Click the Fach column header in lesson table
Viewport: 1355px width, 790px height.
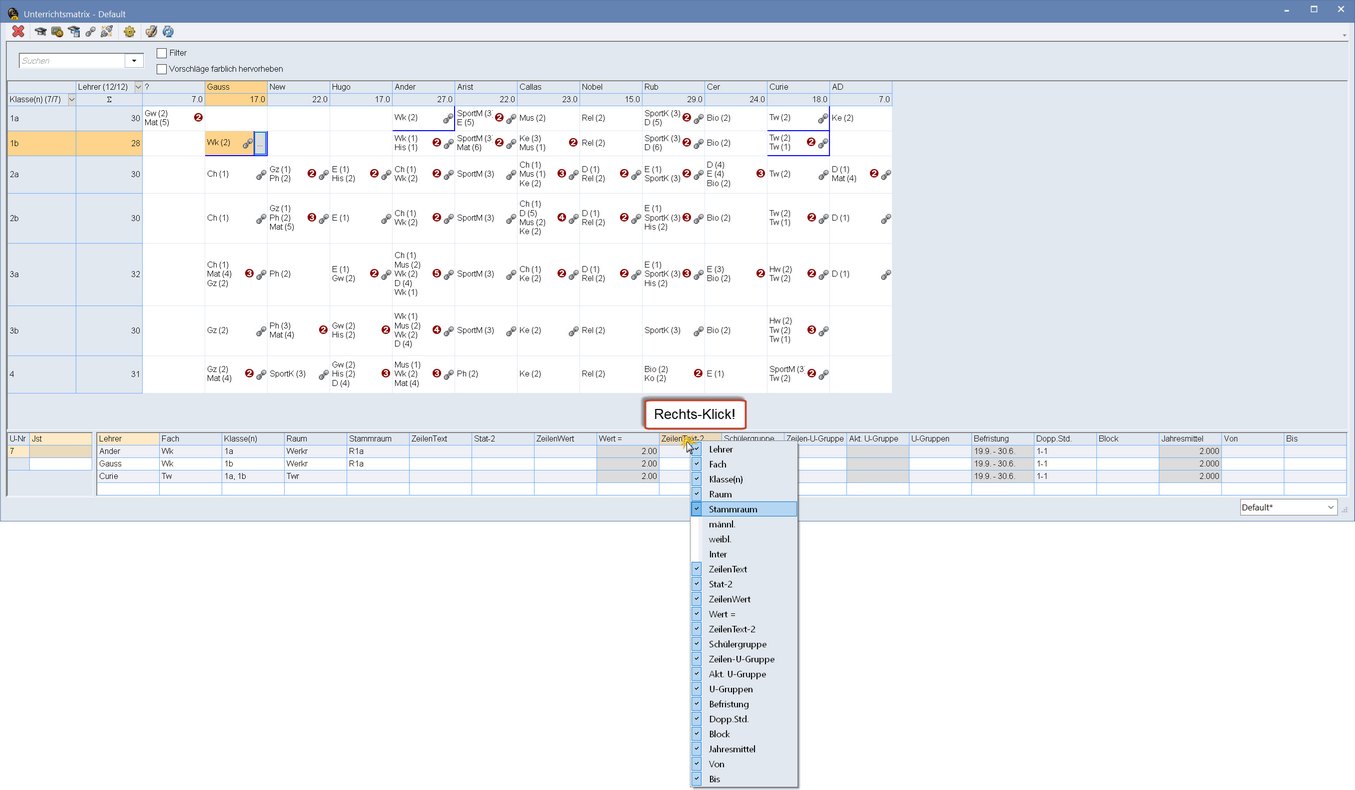[x=190, y=439]
